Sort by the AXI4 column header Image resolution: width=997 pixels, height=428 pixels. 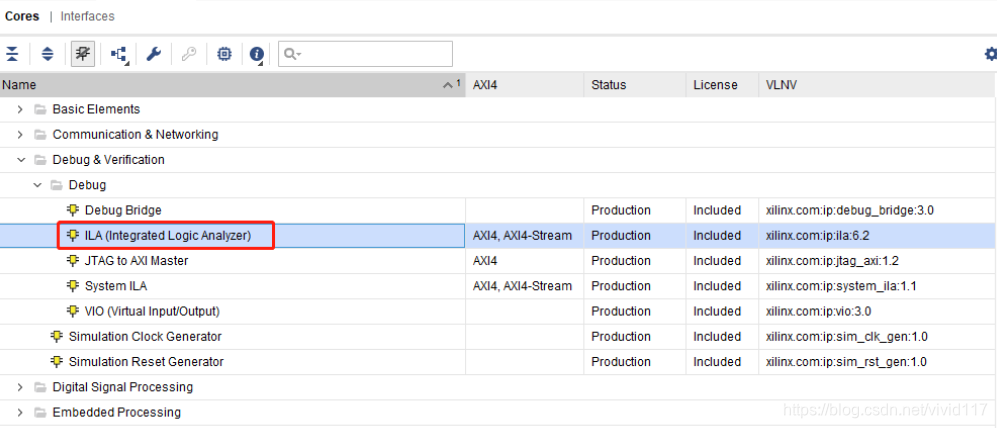[x=525, y=85]
